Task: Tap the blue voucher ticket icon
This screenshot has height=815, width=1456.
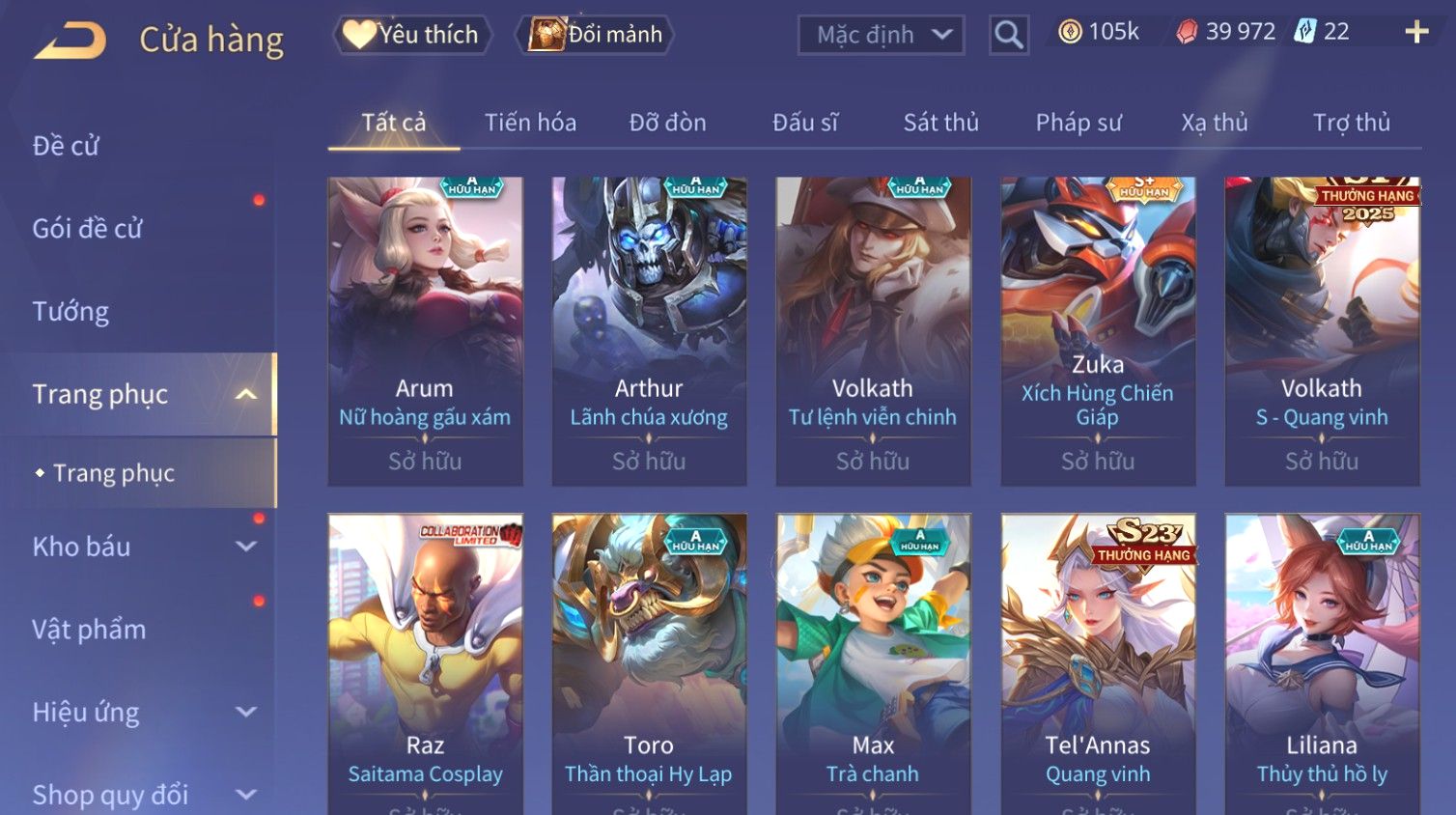Action: click(x=1305, y=32)
